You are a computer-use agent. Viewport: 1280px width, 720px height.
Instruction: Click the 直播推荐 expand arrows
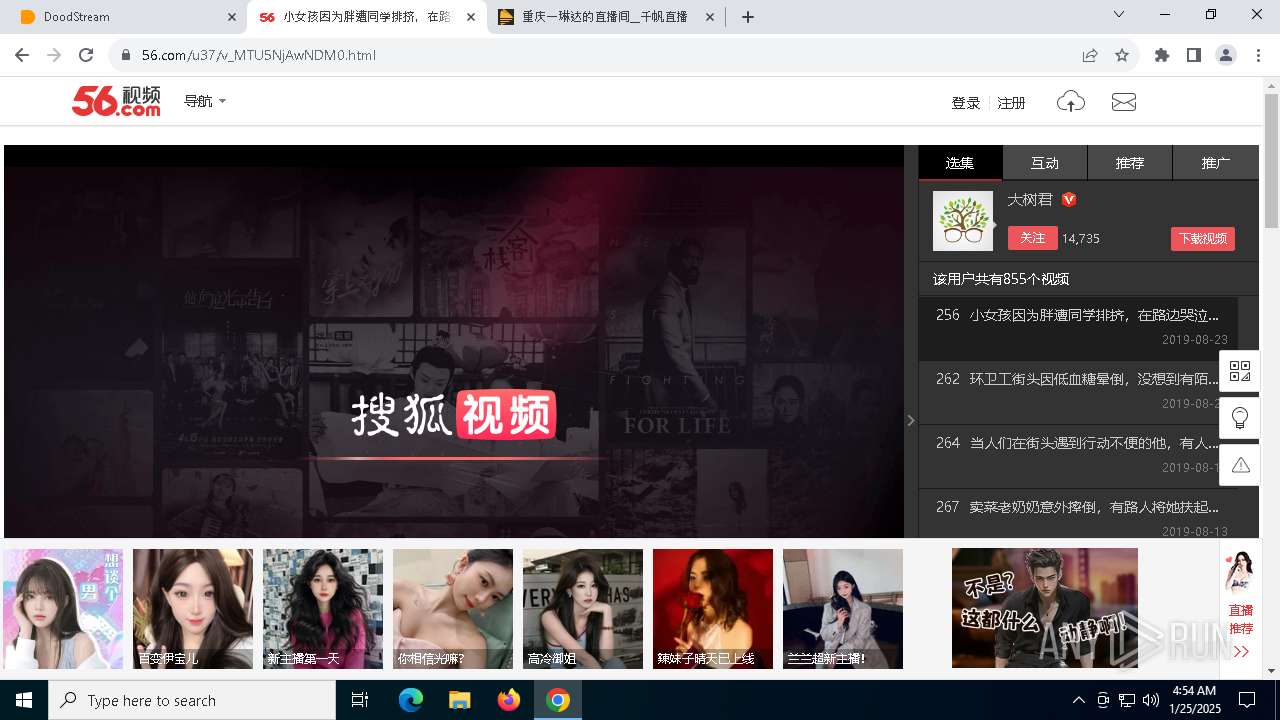1241,652
